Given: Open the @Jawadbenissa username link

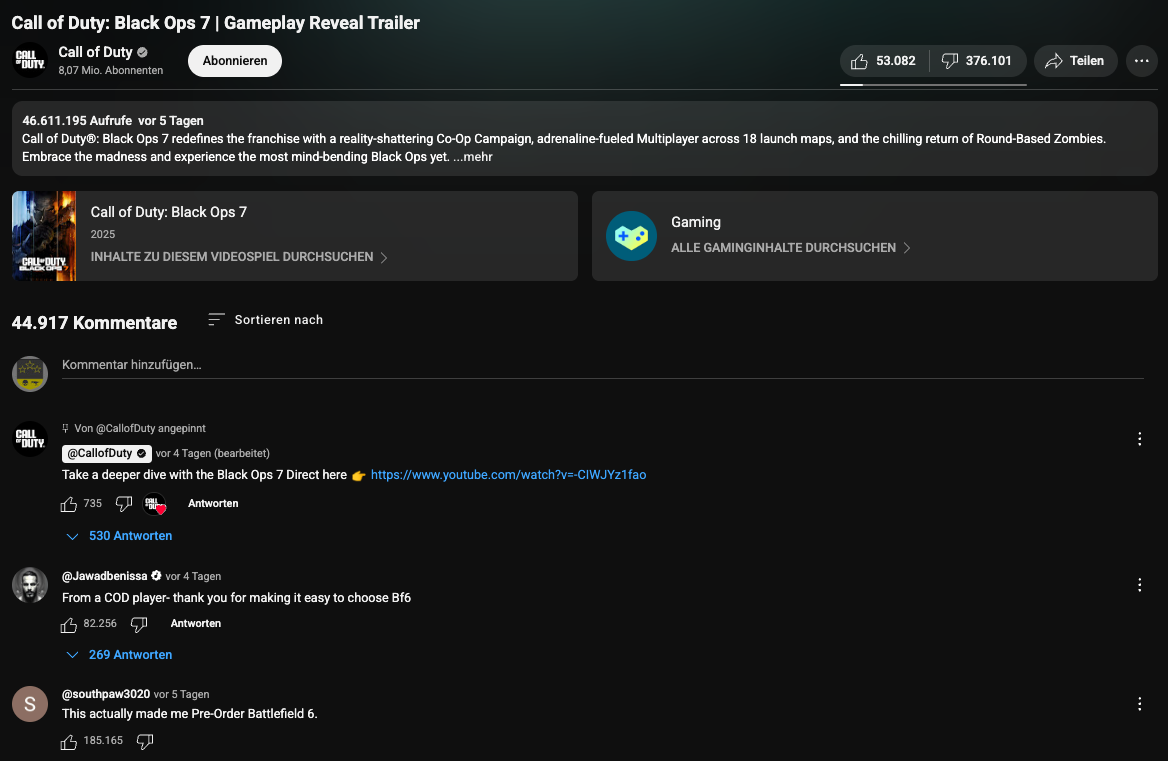Looking at the screenshot, I should 104,576.
